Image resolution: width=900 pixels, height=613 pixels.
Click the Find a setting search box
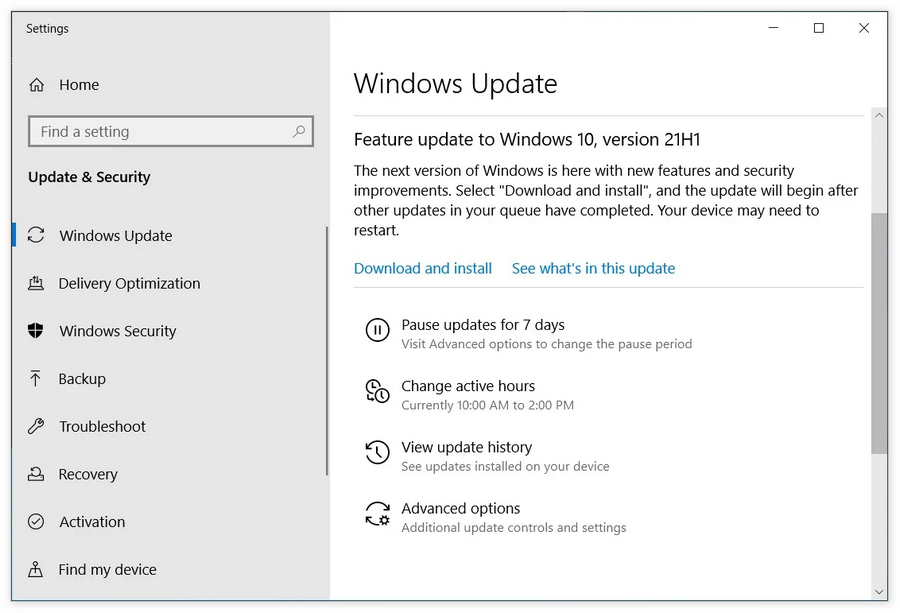pyautogui.click(x=160, y=131)
